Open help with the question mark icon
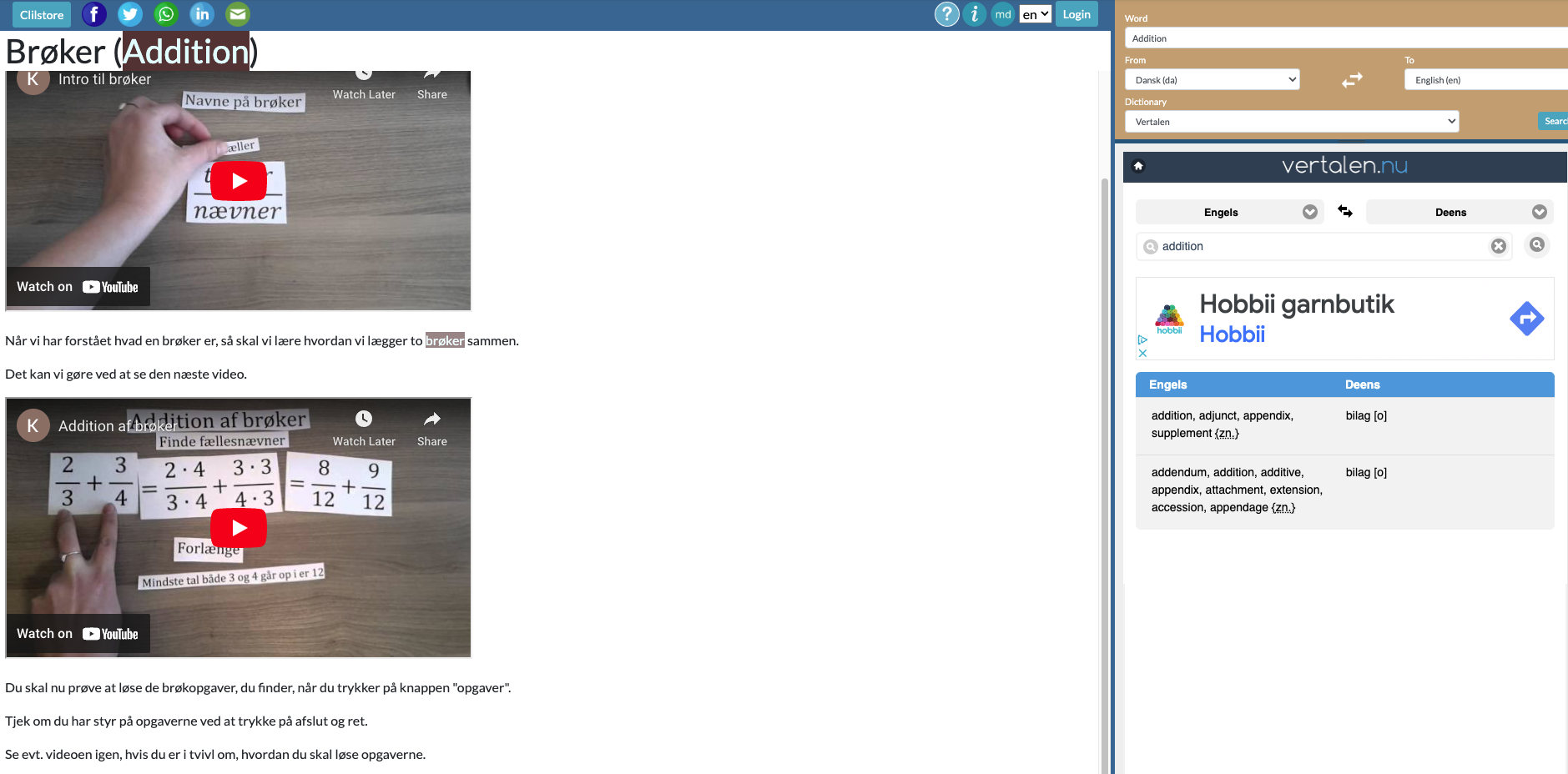 [946, 14]
